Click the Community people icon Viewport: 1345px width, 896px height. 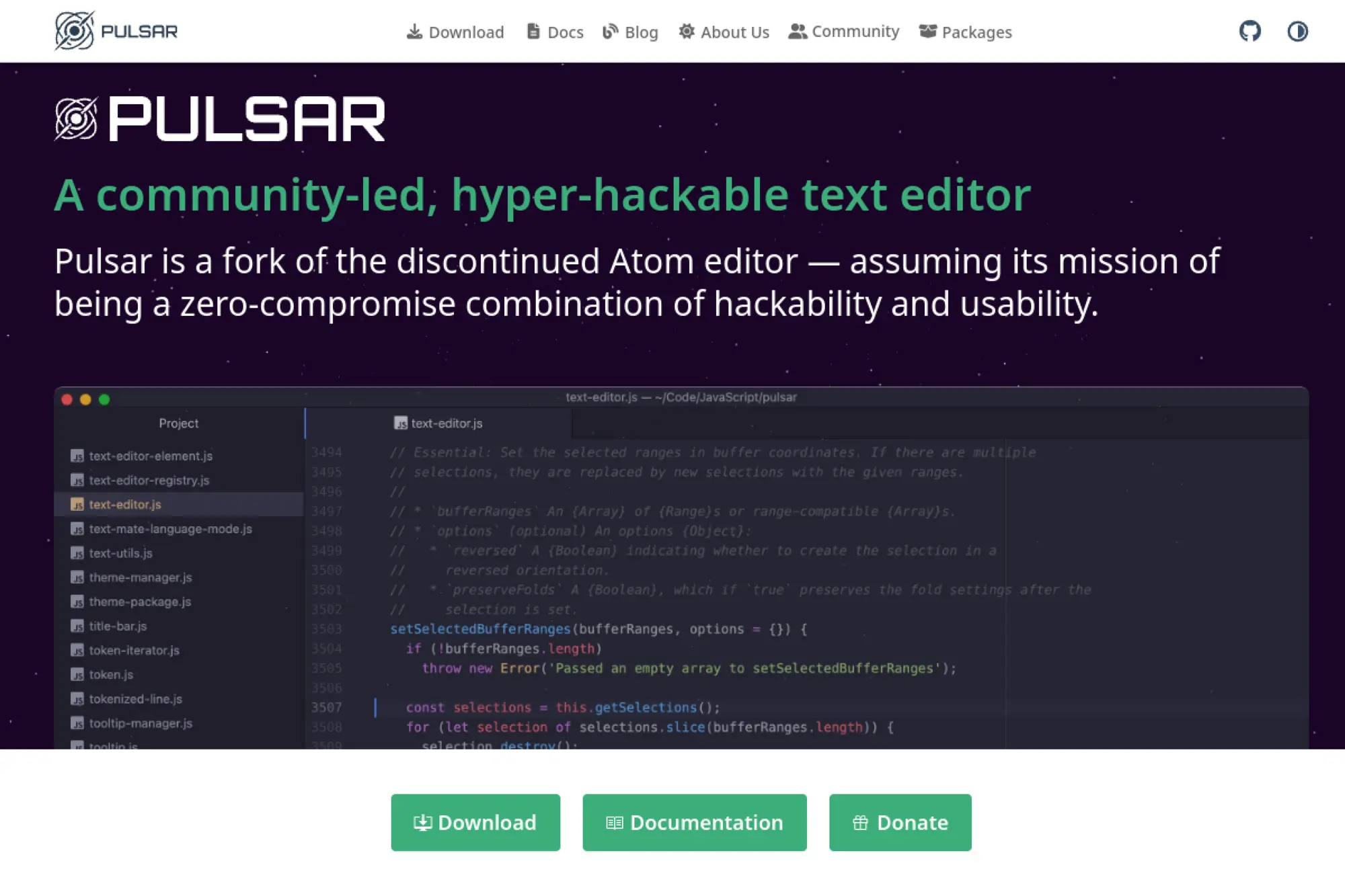(x=797, y=32)
